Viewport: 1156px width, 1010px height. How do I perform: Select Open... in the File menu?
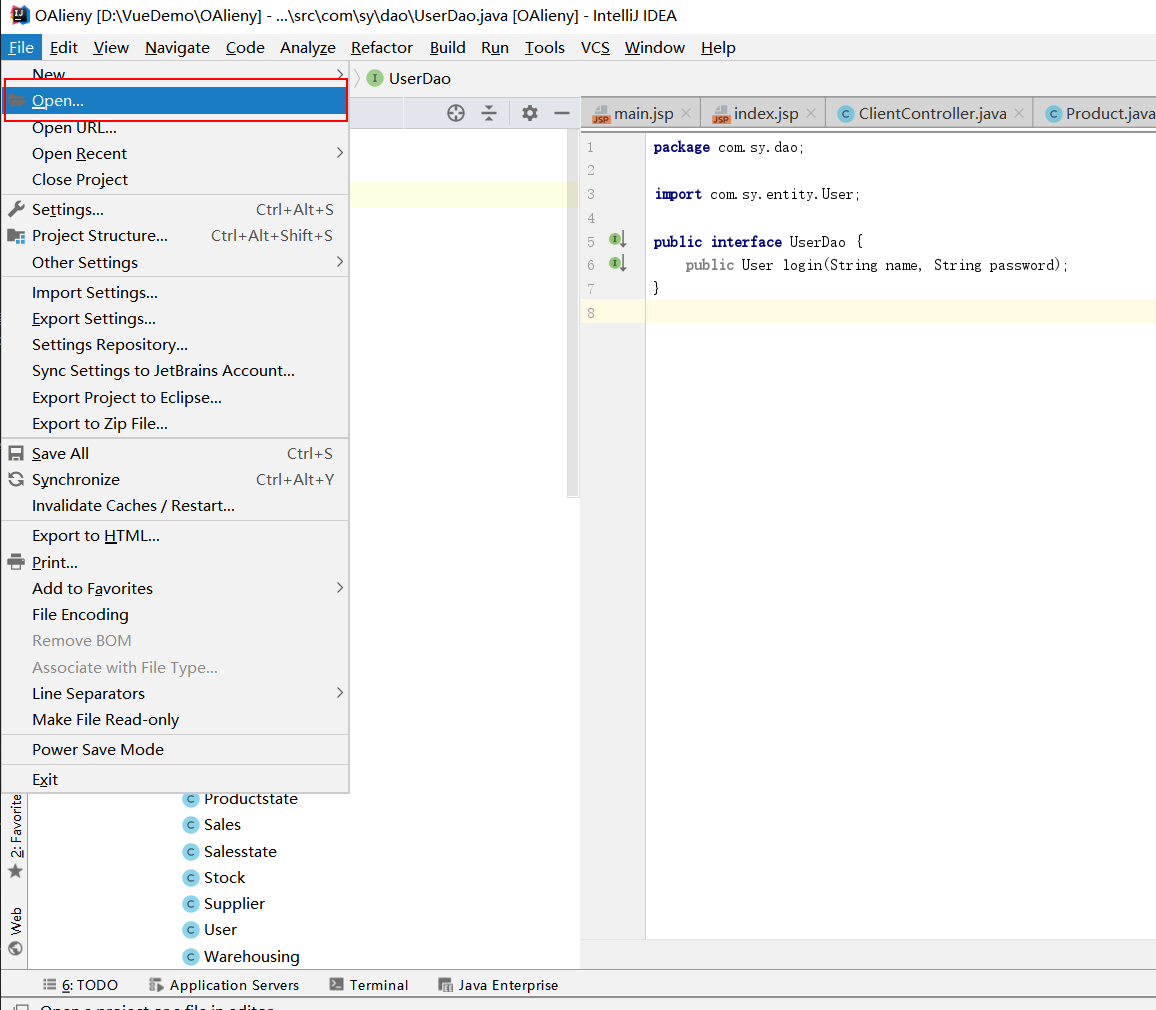click(x=175, y=100)
